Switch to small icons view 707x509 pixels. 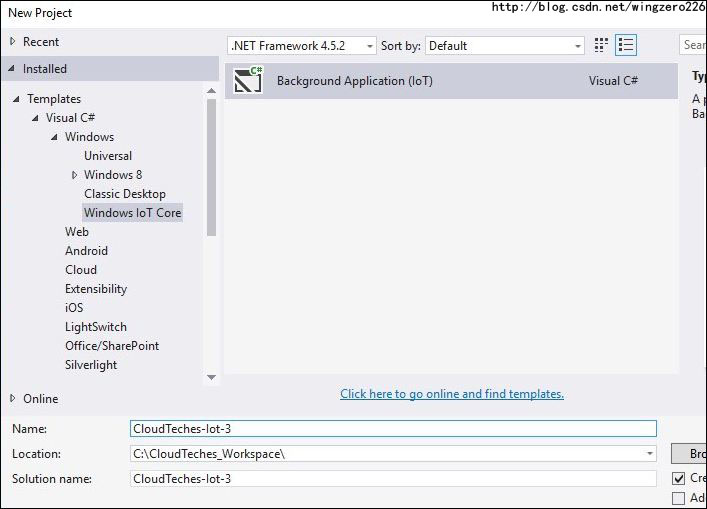tap(601, 45)
